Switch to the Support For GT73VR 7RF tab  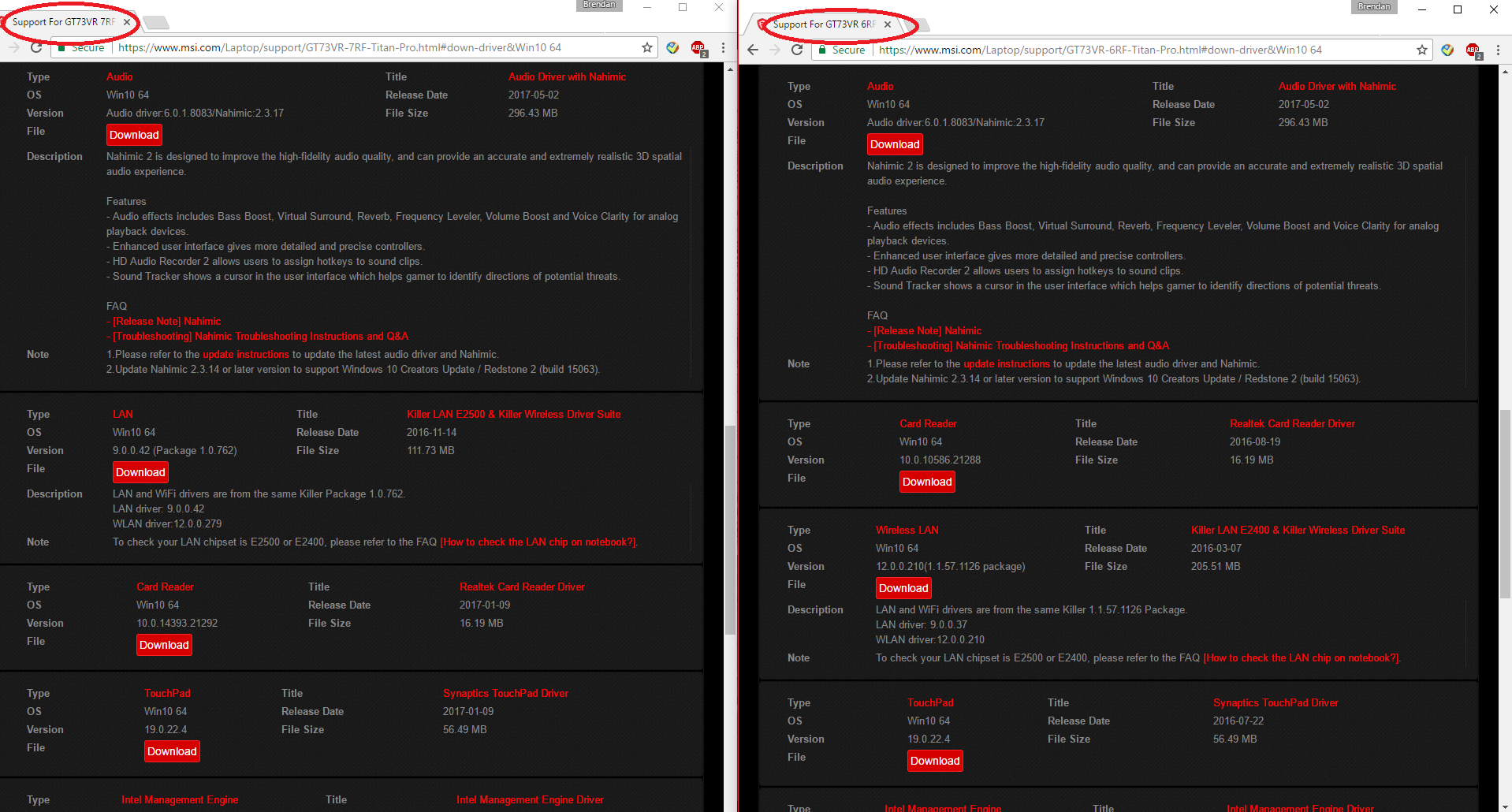point(63,22)
